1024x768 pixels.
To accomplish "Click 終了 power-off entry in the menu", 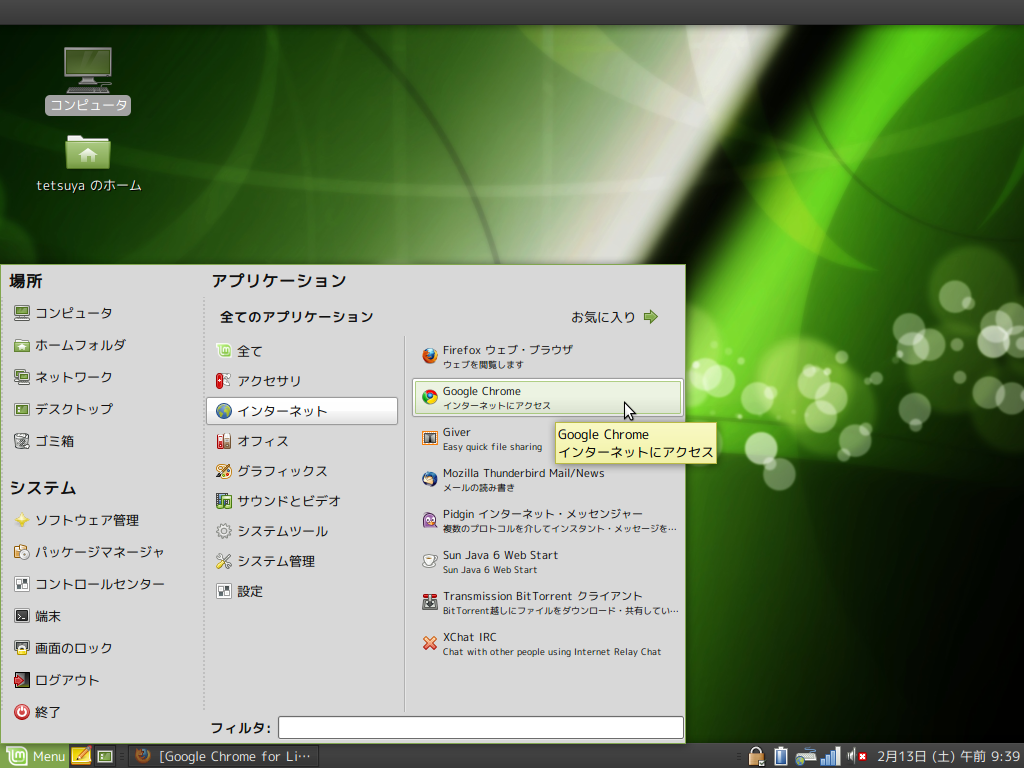I will (x=38, y=712).
